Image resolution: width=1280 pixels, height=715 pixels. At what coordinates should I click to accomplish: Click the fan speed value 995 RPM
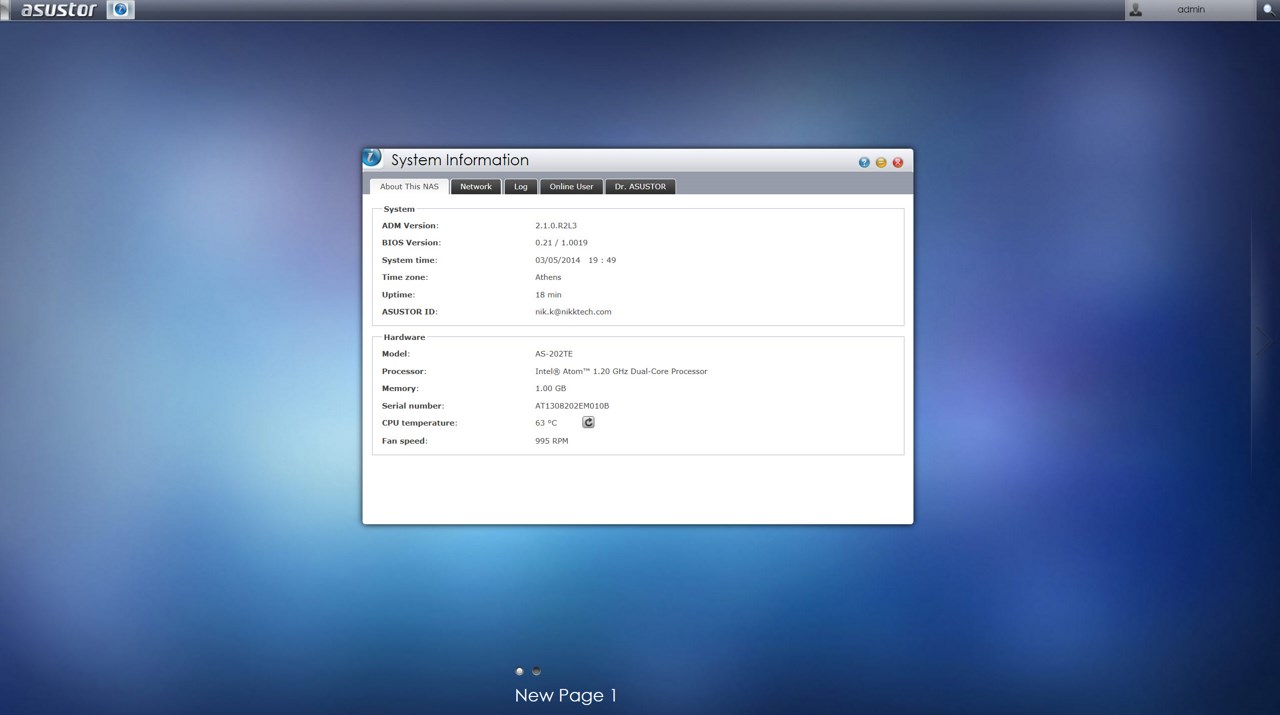(x=552, y=441)
